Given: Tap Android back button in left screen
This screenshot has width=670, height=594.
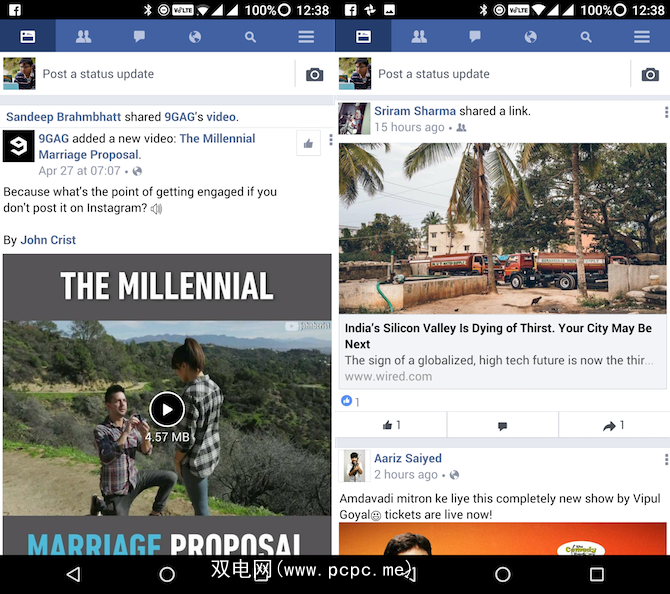Looking at the screenshot, I should point(73,574).
